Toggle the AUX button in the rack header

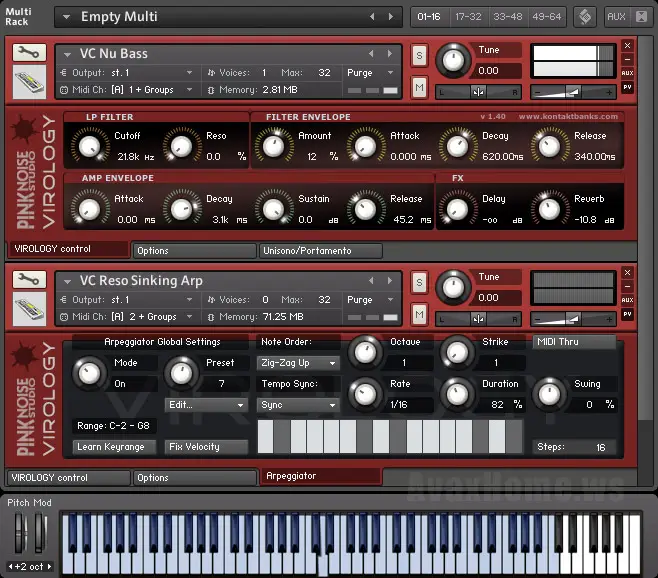[x=616, y=17]
